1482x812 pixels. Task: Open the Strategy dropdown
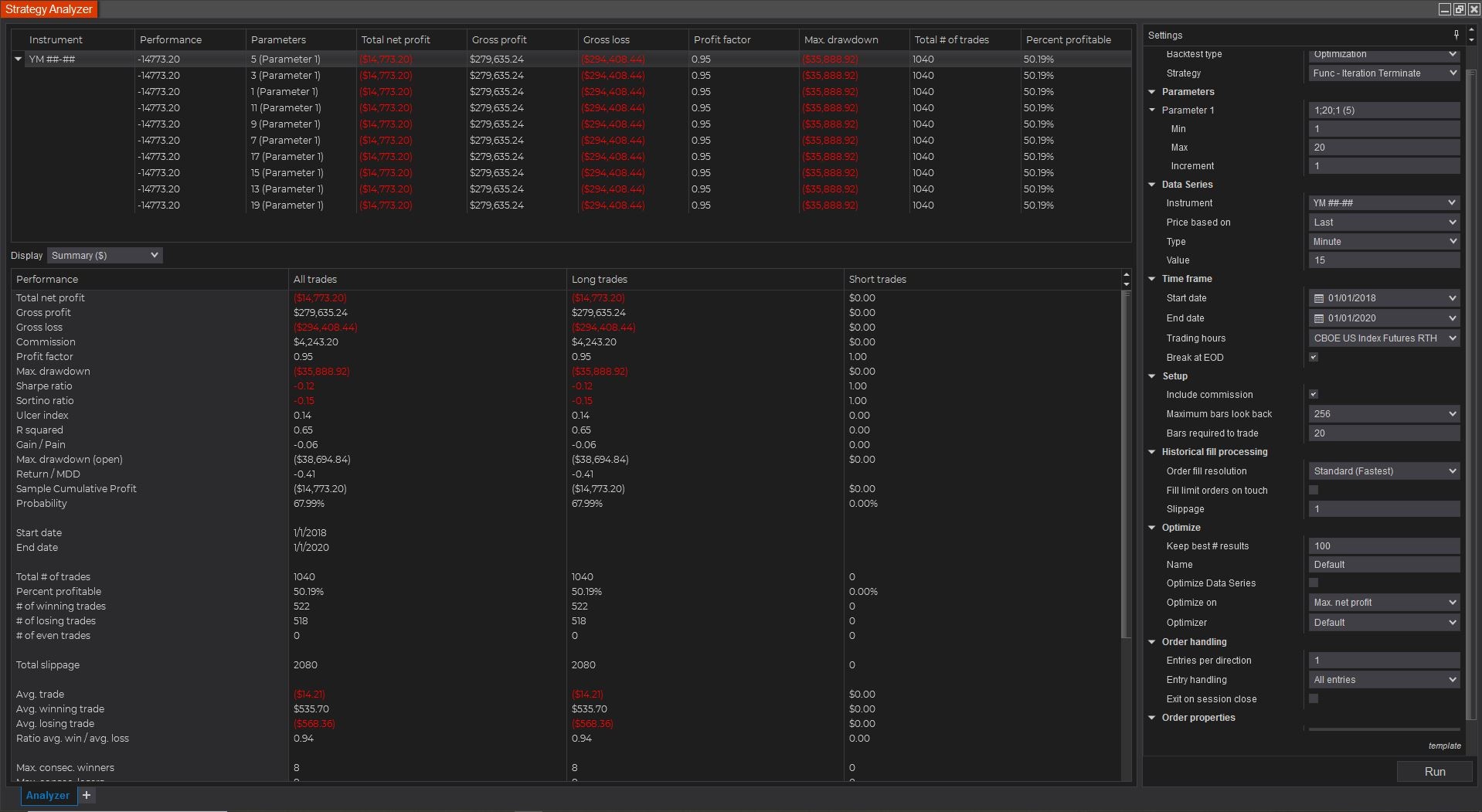1384,73
